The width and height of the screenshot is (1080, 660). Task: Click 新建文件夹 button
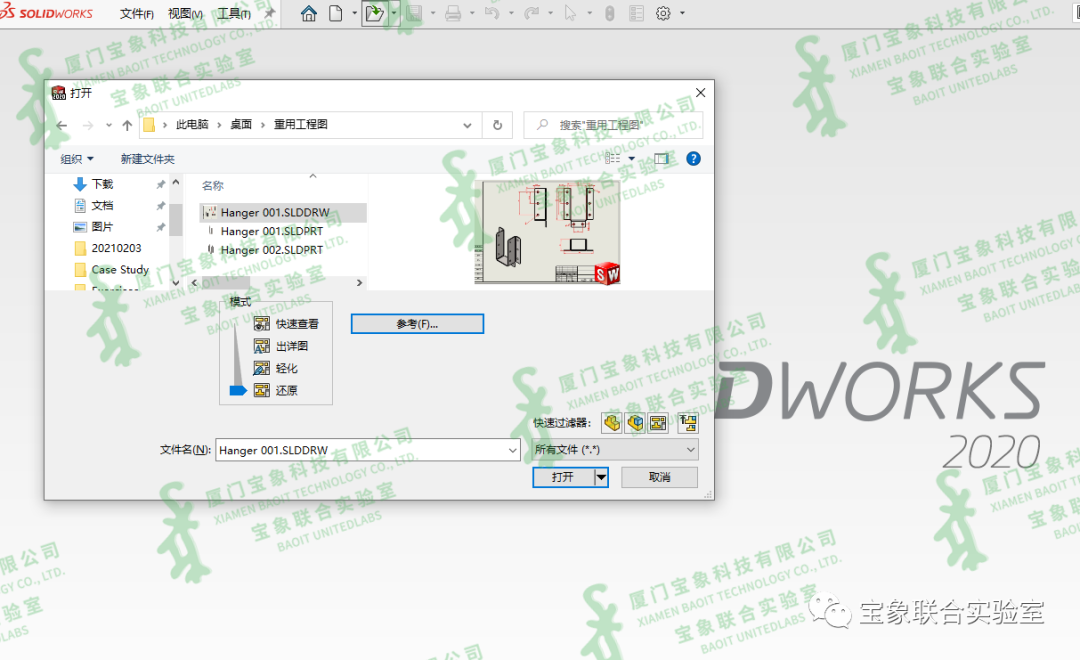point(147,159)
